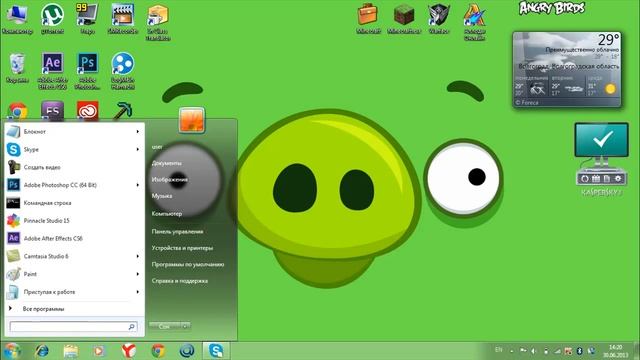
Task: Click the EN language indicator in the tray
Action: click(x=498, y=350)
